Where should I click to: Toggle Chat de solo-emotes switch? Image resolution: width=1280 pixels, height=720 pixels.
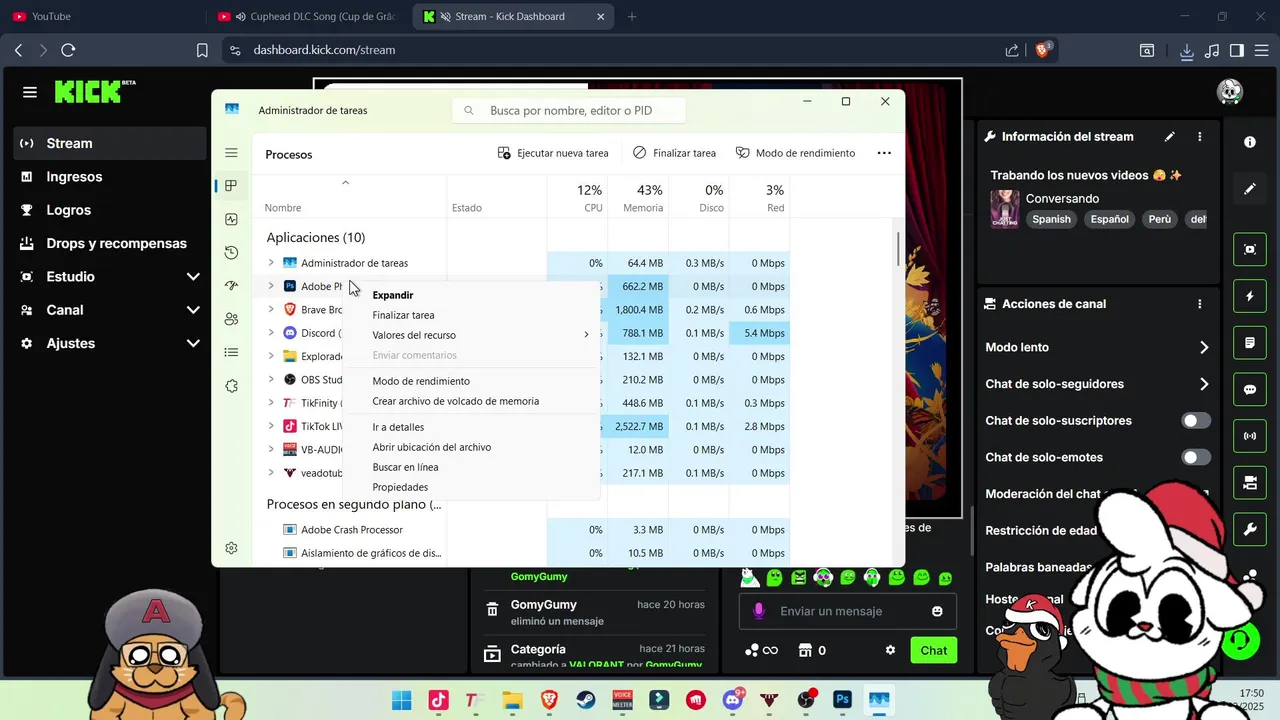pos(1196,457)
